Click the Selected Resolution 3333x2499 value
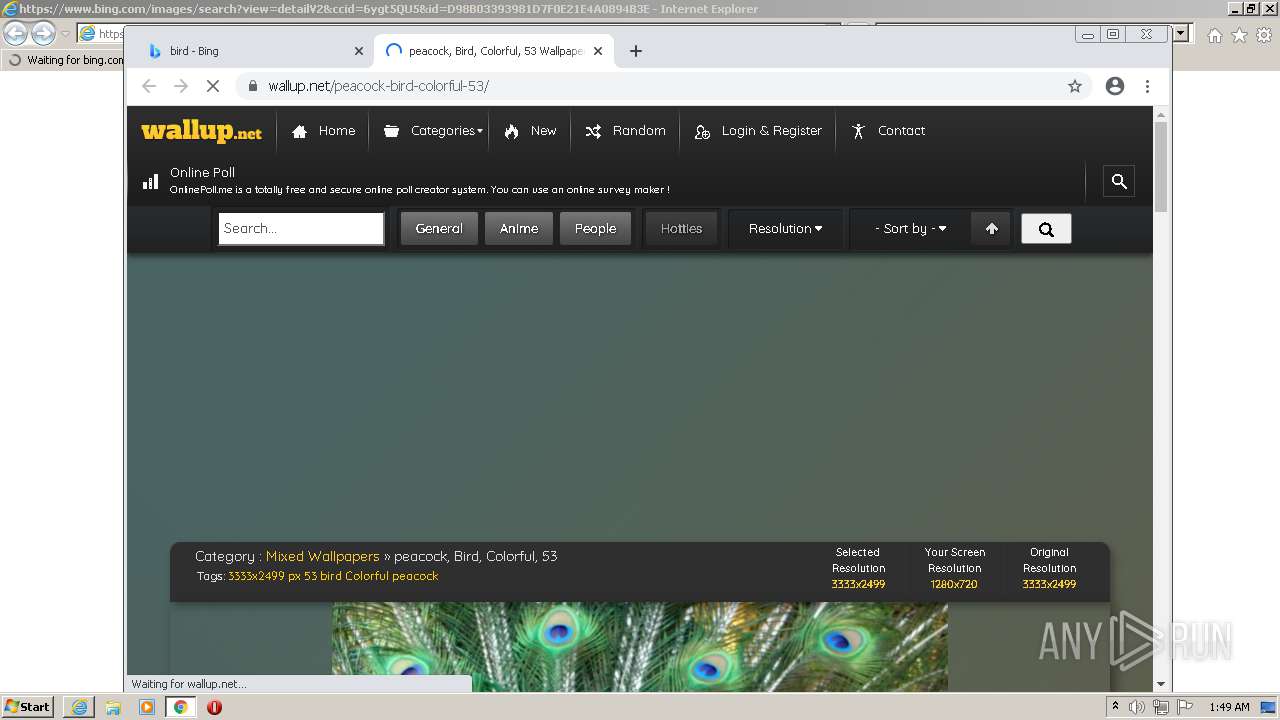Image resolution: width=1280 pixels, height=720 pixels. tap(858, 584)
